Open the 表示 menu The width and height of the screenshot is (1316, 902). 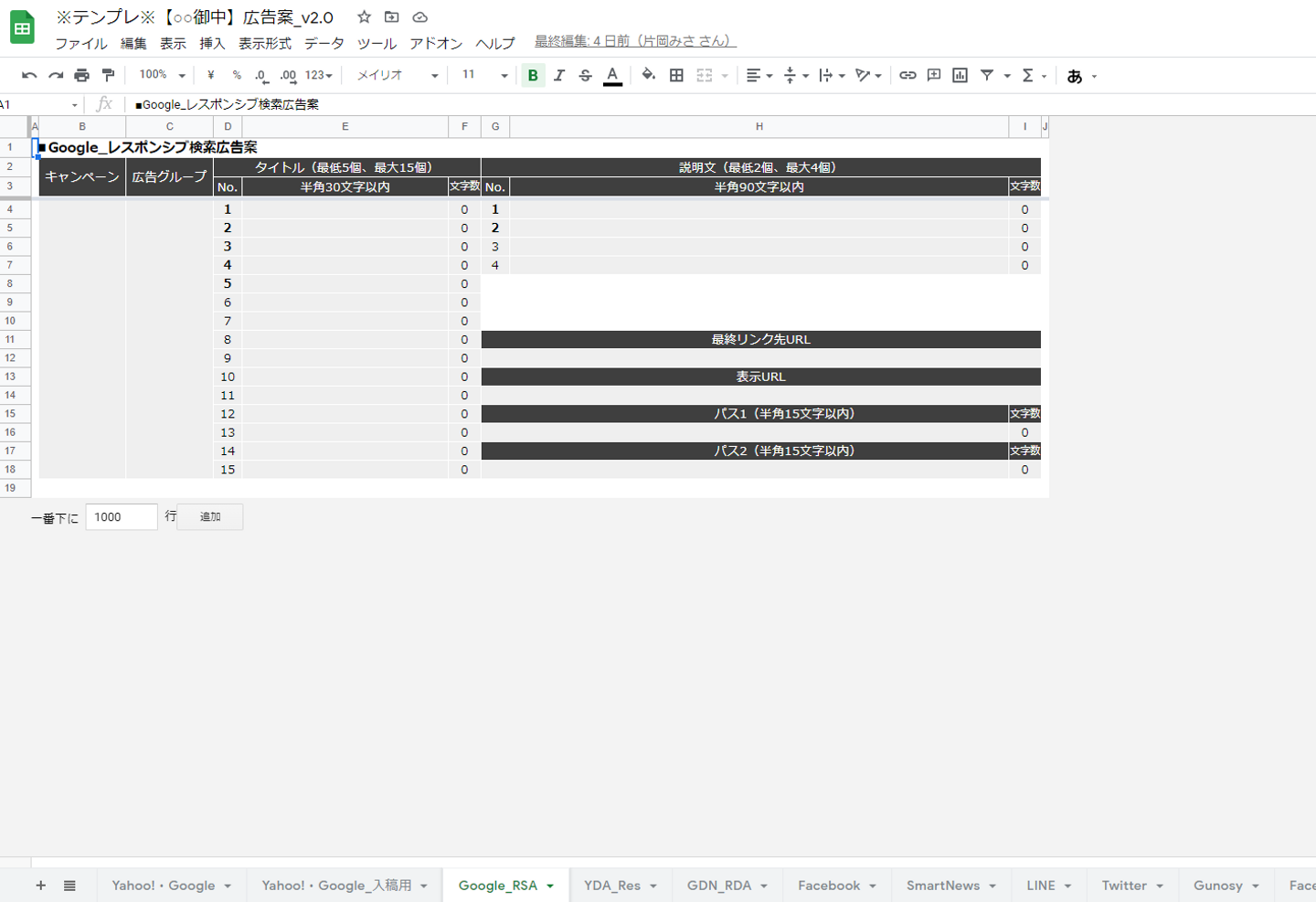[173, 43]
